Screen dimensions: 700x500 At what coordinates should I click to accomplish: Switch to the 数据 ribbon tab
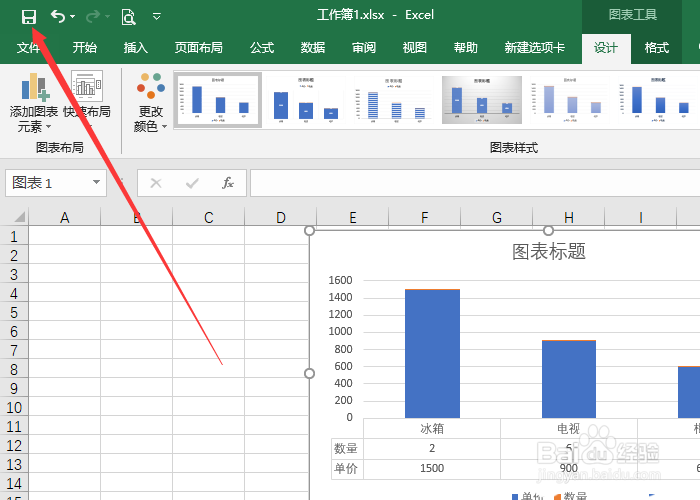point(312,47)
